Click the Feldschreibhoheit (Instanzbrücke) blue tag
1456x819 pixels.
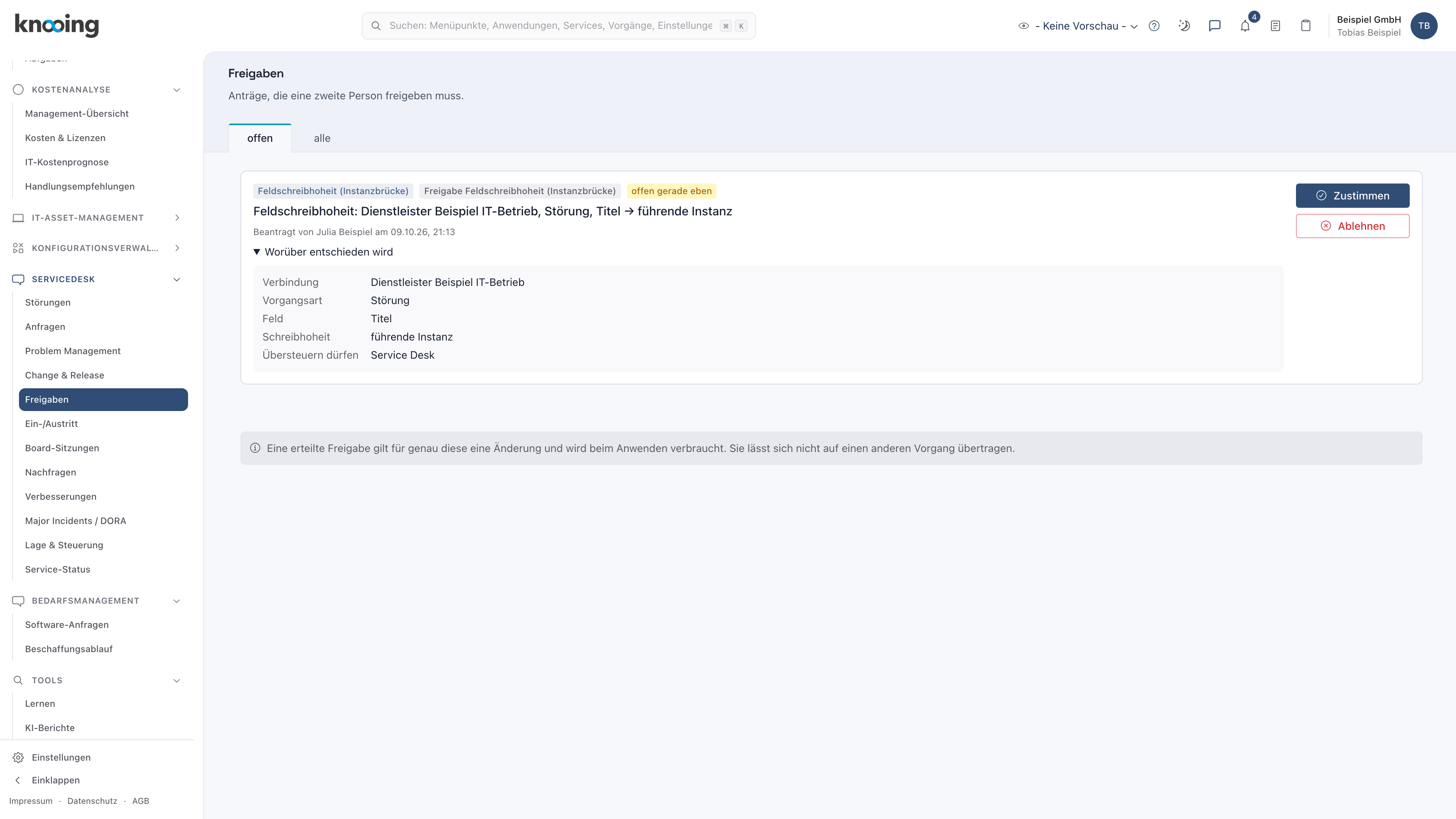coord(333,191)
